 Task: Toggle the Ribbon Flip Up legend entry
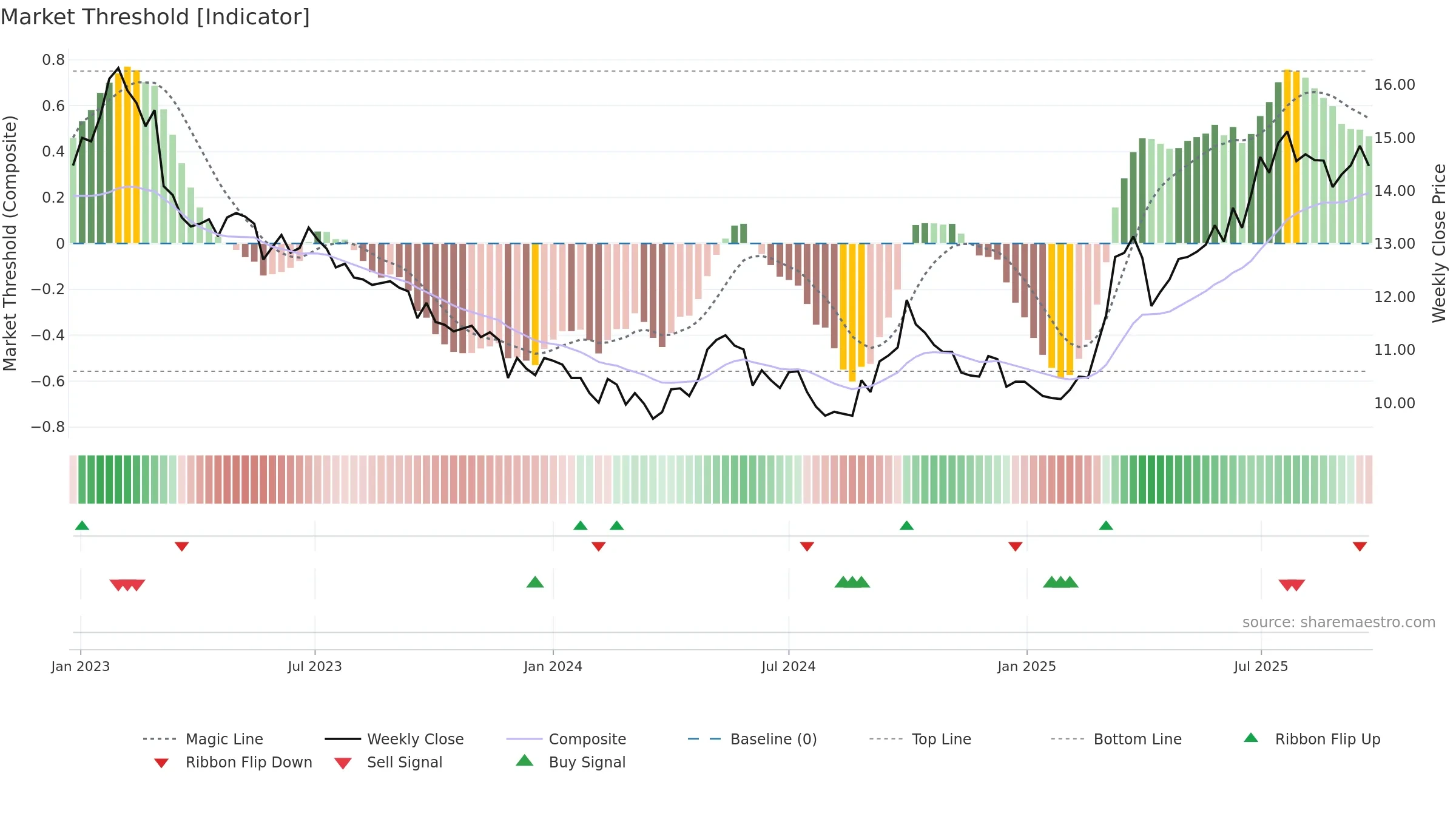click(x=1312, y=739)
